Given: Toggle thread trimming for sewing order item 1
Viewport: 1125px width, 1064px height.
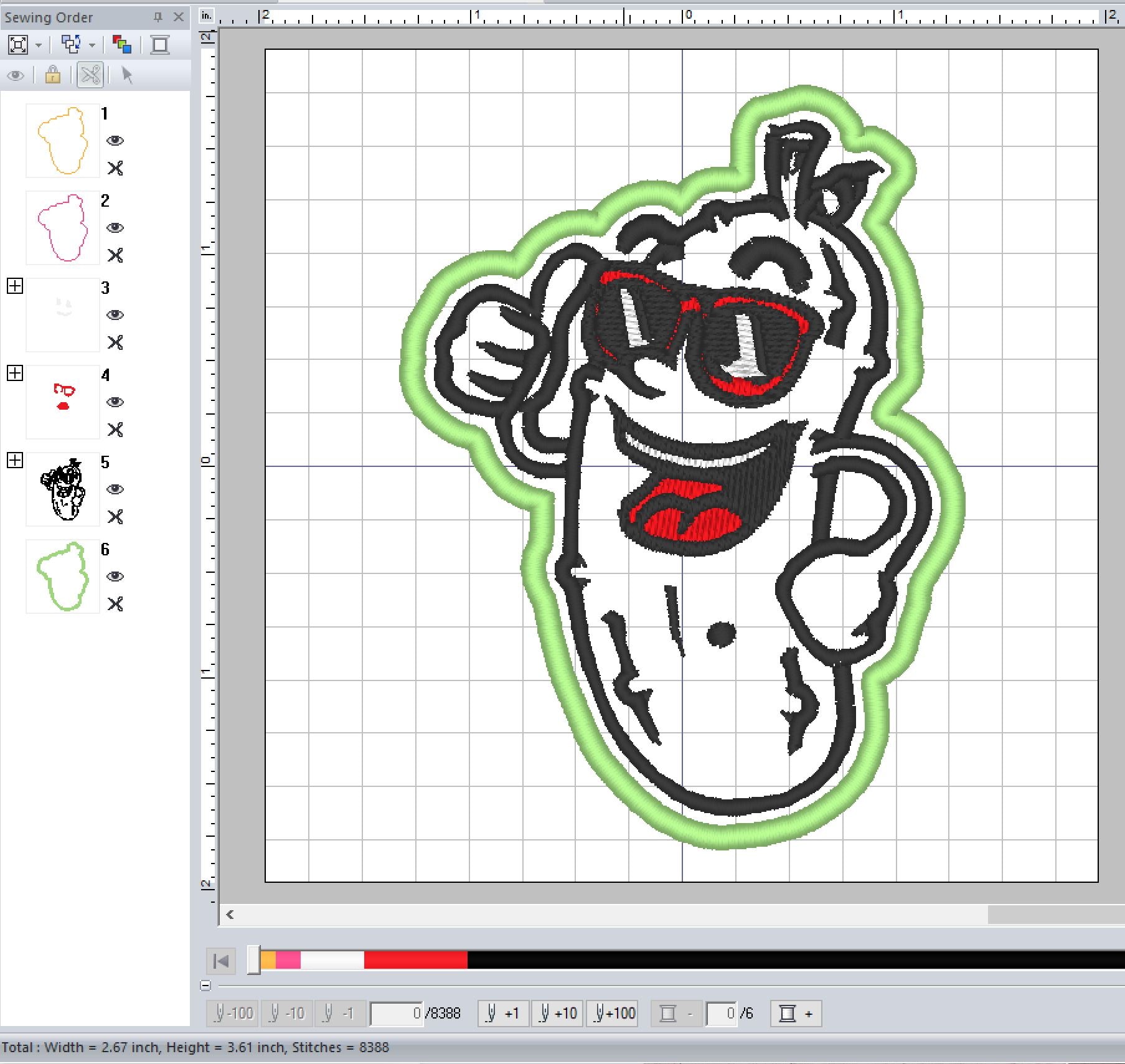Looking at the screenshot, I should 115,168.
